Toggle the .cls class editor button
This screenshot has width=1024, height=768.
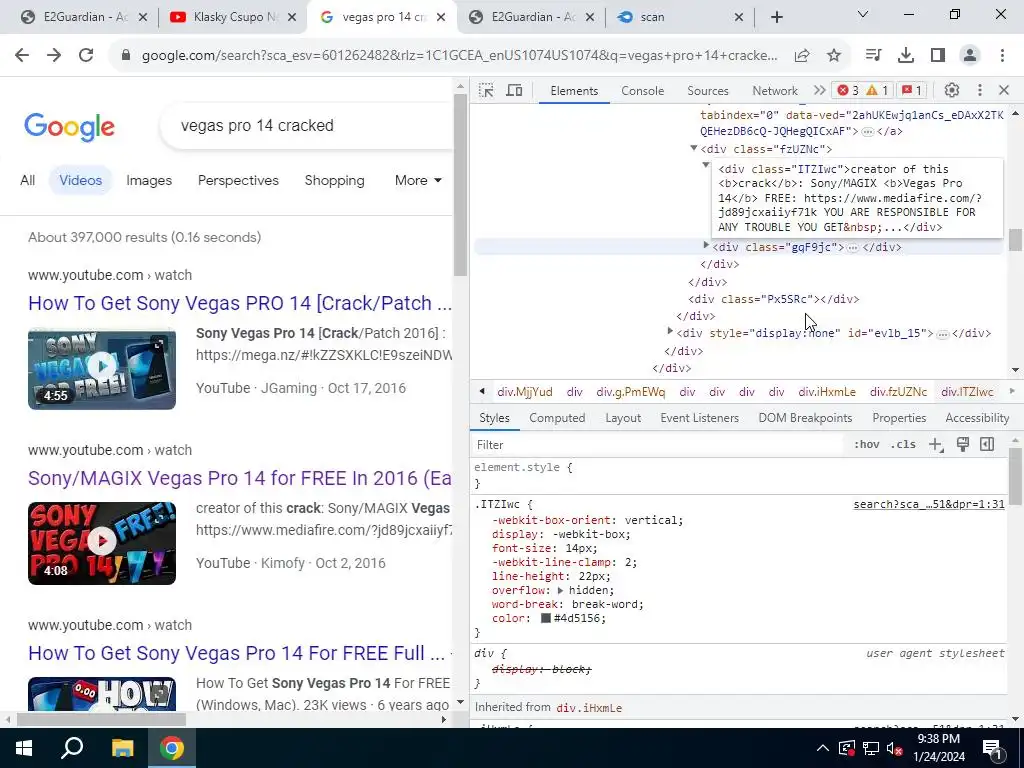tap(903, 445)
